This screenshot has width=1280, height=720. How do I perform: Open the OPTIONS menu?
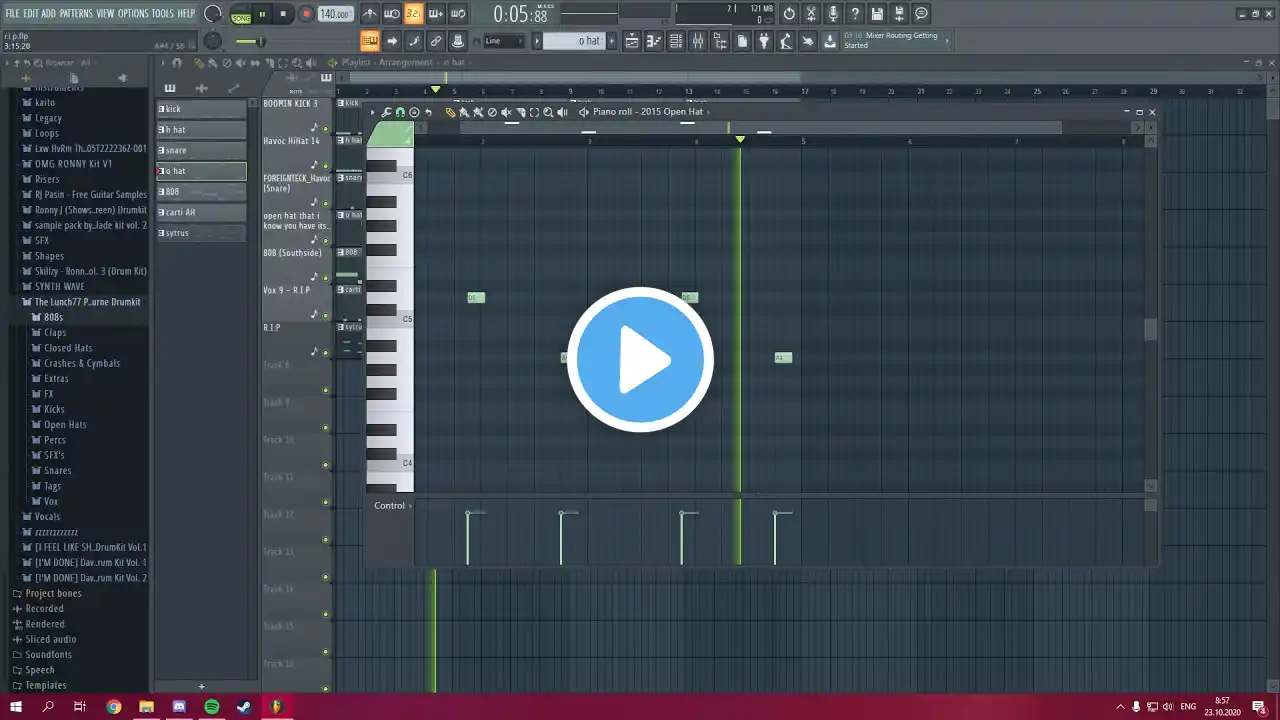pyautogui.click(x=133, y=13)
